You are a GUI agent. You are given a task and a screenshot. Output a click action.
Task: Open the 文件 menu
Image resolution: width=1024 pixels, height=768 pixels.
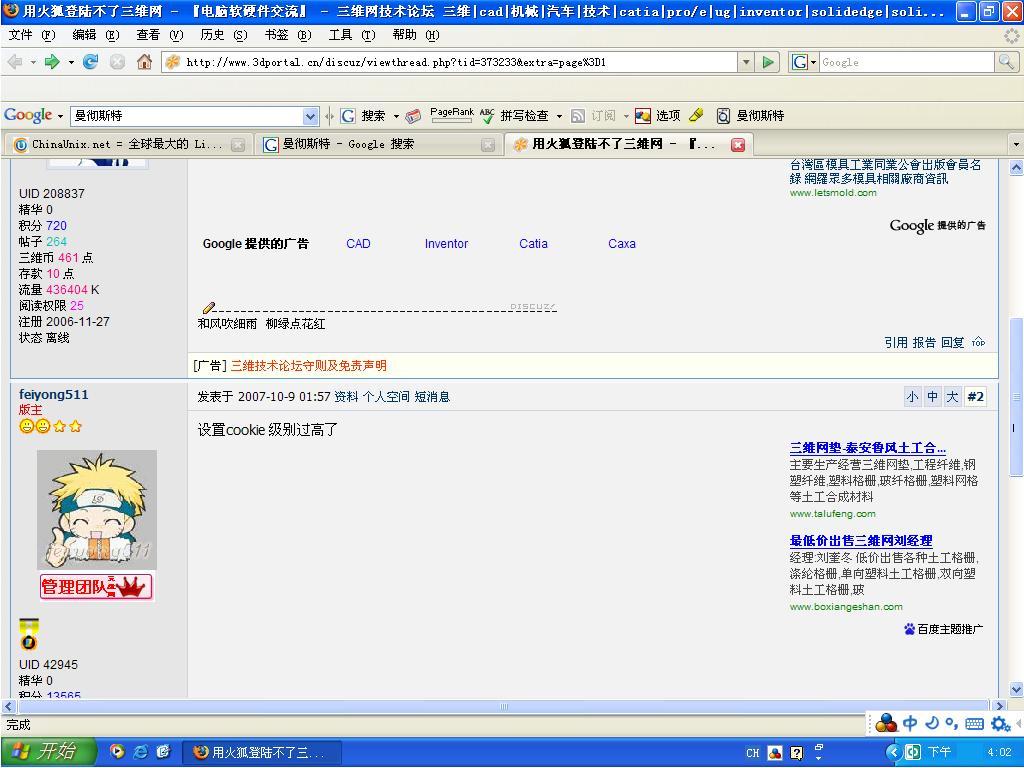(32, 35)
